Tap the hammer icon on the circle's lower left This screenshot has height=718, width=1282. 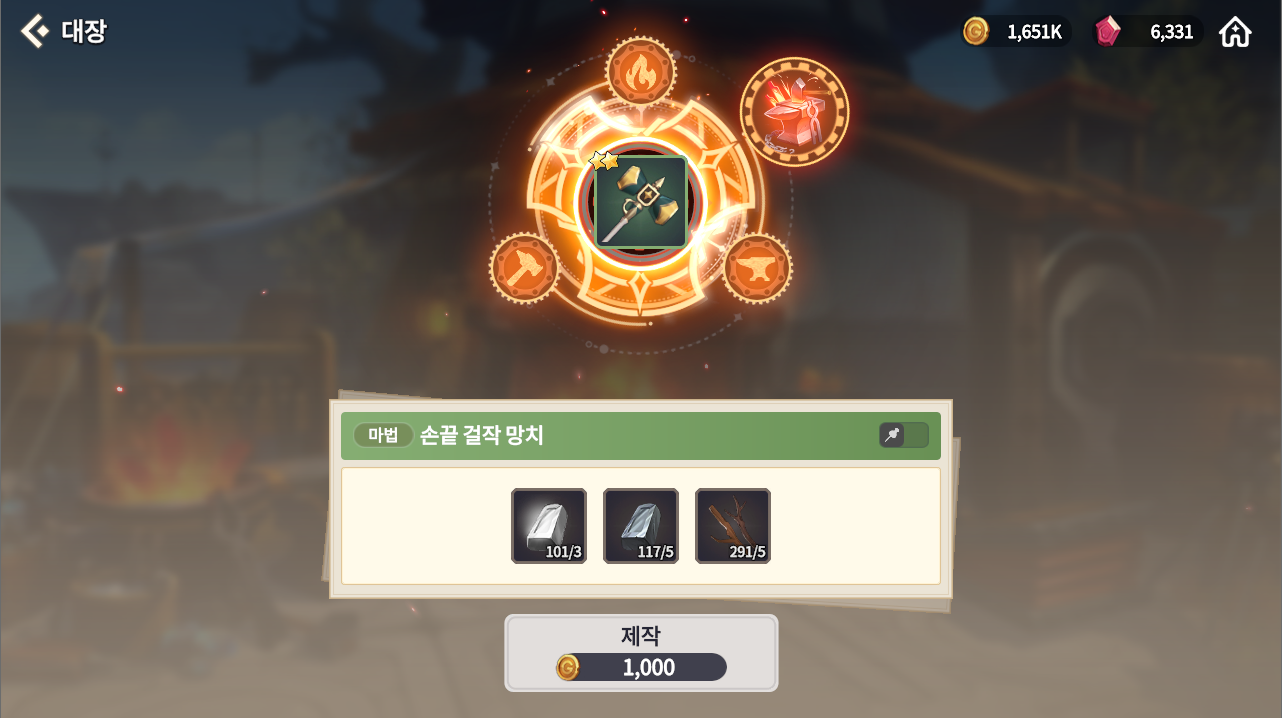click(x=525, y=268)
